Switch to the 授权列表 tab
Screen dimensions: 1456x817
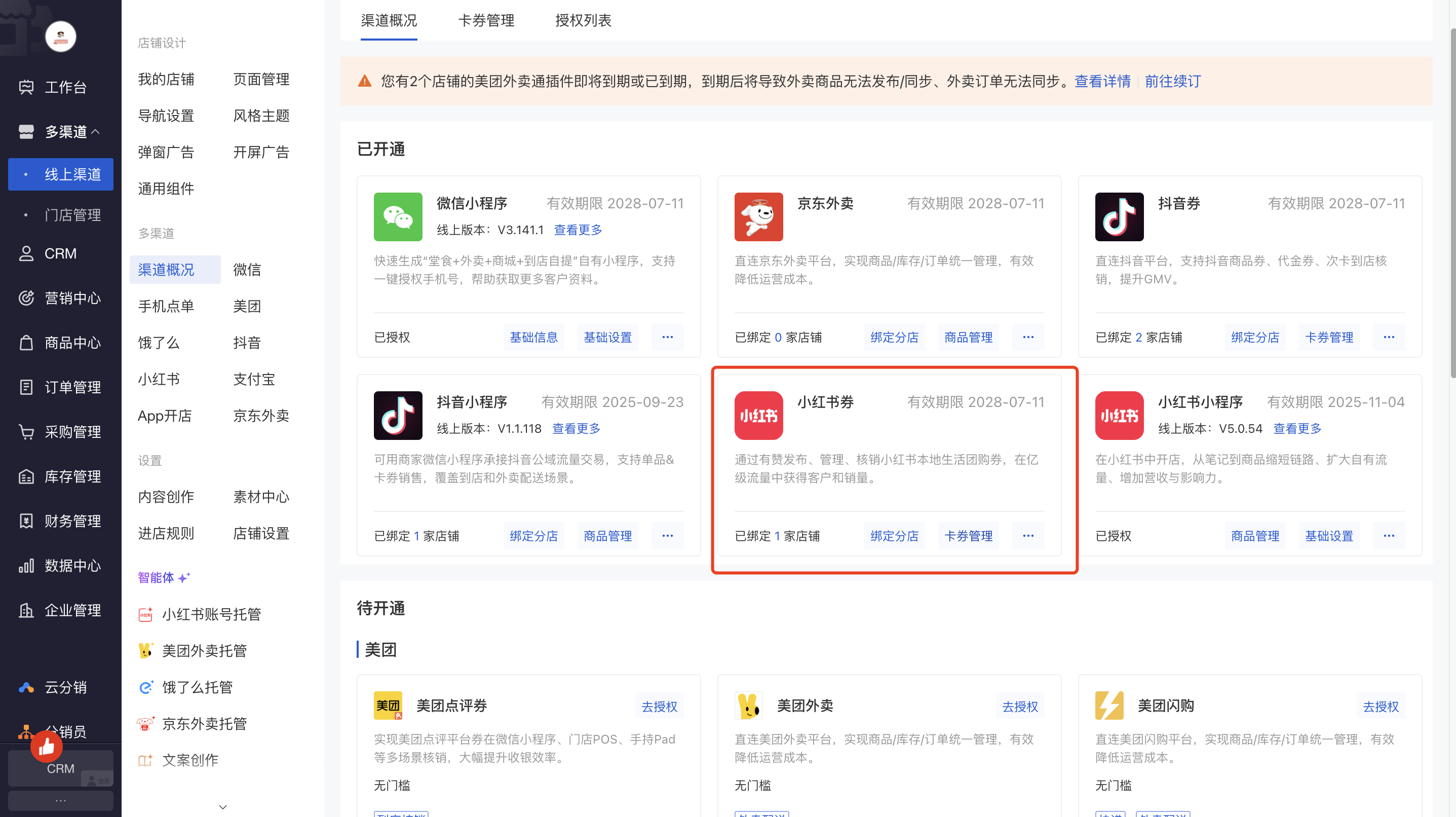pyautogui.click(x=583, y=21)
